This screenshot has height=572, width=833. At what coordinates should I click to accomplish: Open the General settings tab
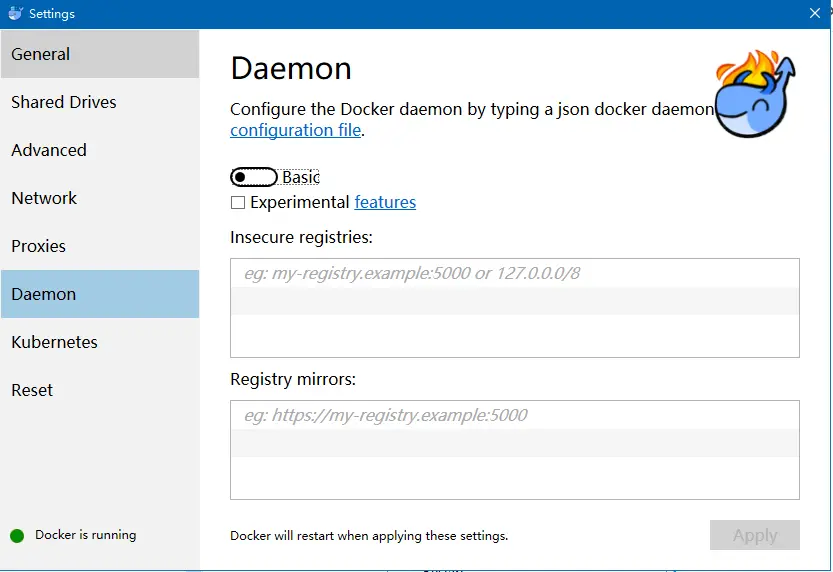100,54
